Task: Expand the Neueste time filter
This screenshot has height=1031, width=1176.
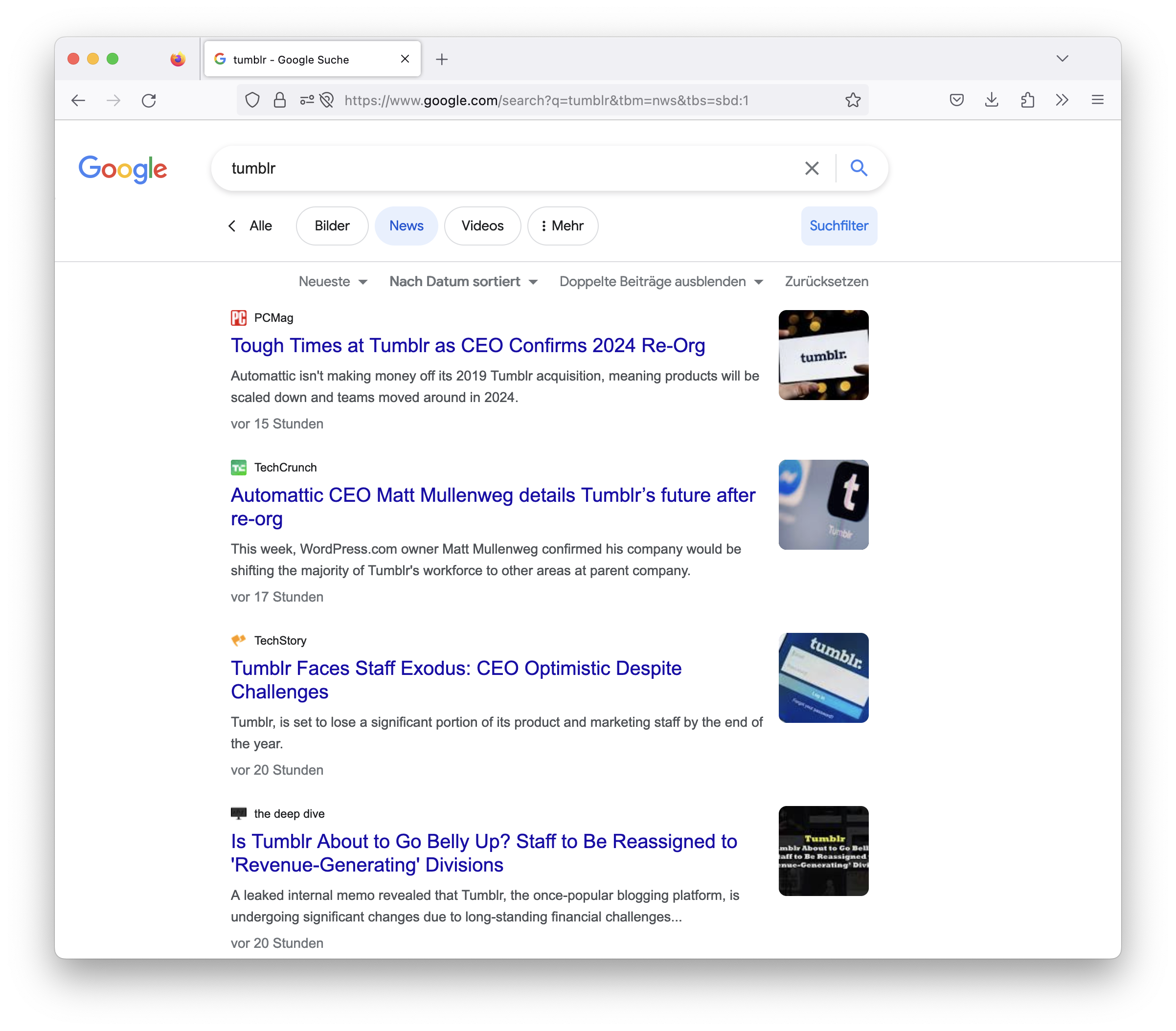Action: [333, 281]
